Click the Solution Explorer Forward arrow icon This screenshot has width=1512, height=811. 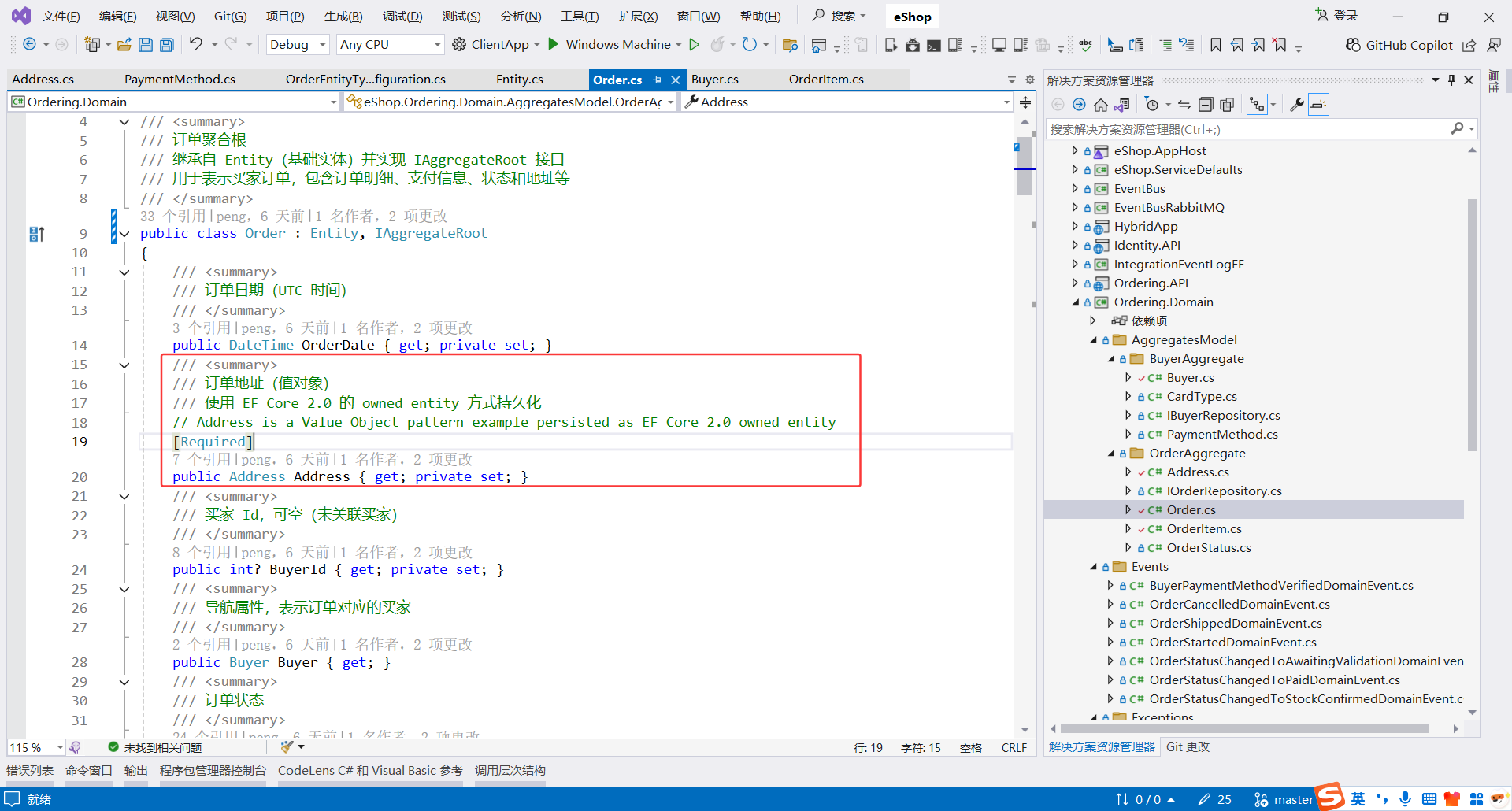coord(1079,105)
